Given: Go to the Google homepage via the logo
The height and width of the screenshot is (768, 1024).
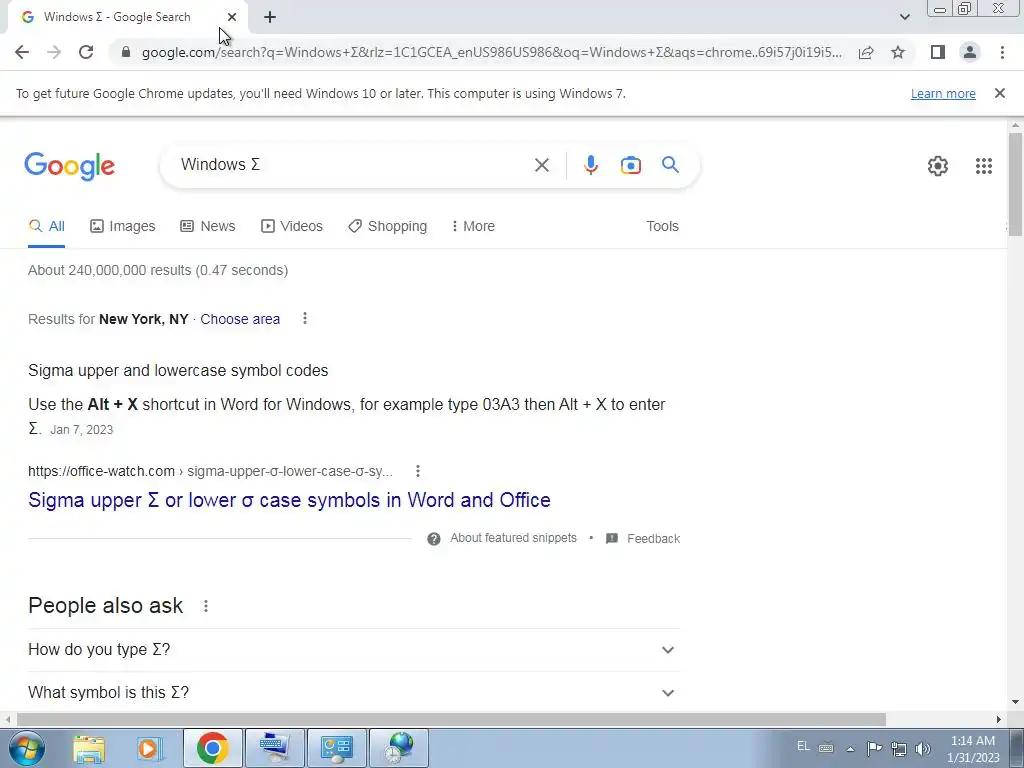Looking at the screenshot, I should point(70,166).
